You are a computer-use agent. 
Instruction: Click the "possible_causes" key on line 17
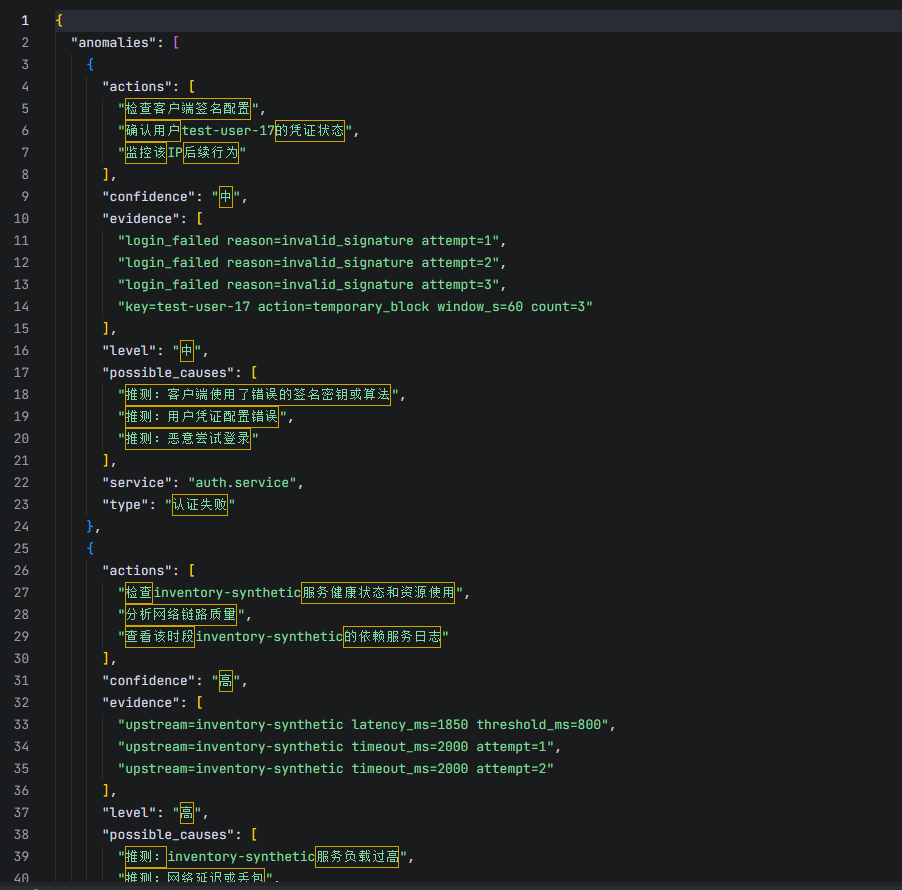point(168,373)
